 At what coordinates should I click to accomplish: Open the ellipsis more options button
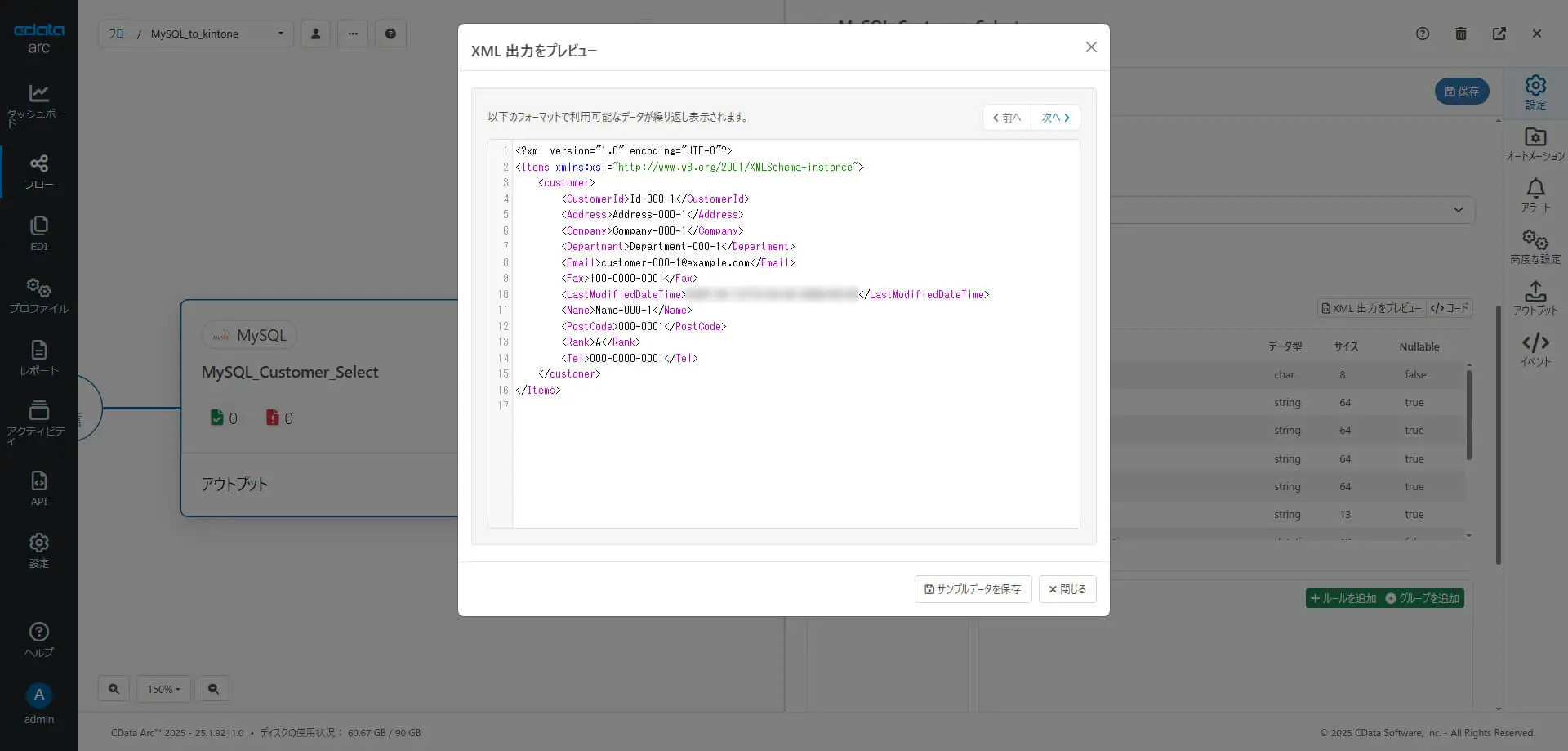tap(353, 34)
